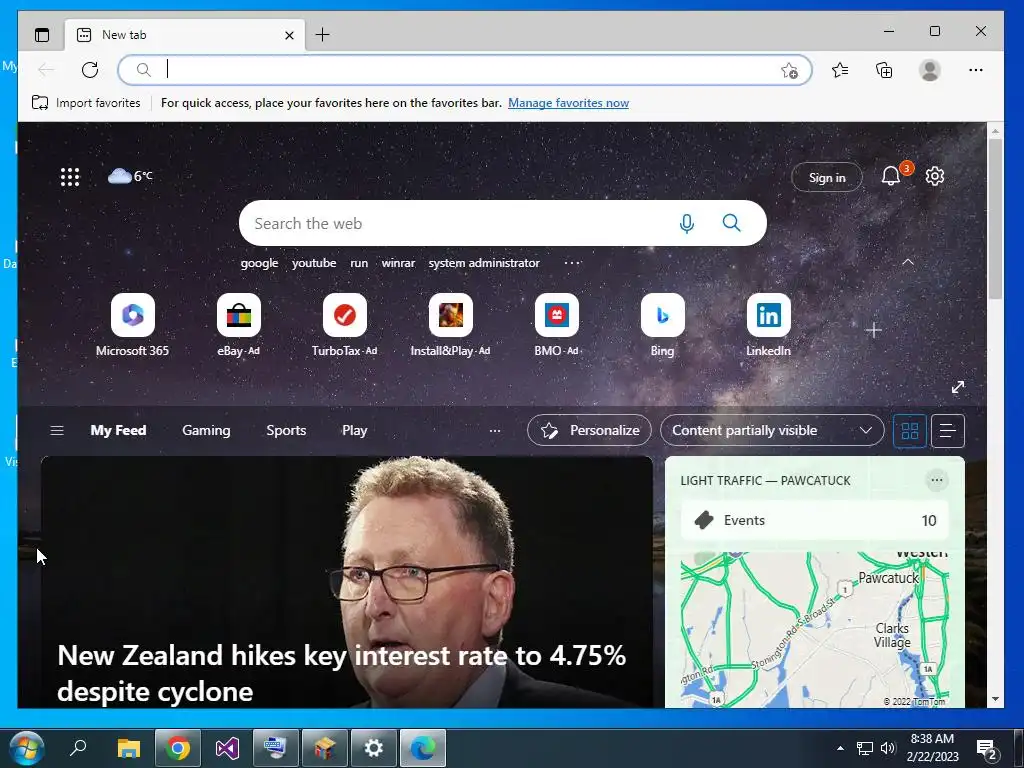Click scrollbar down arrow

[995, 699]
